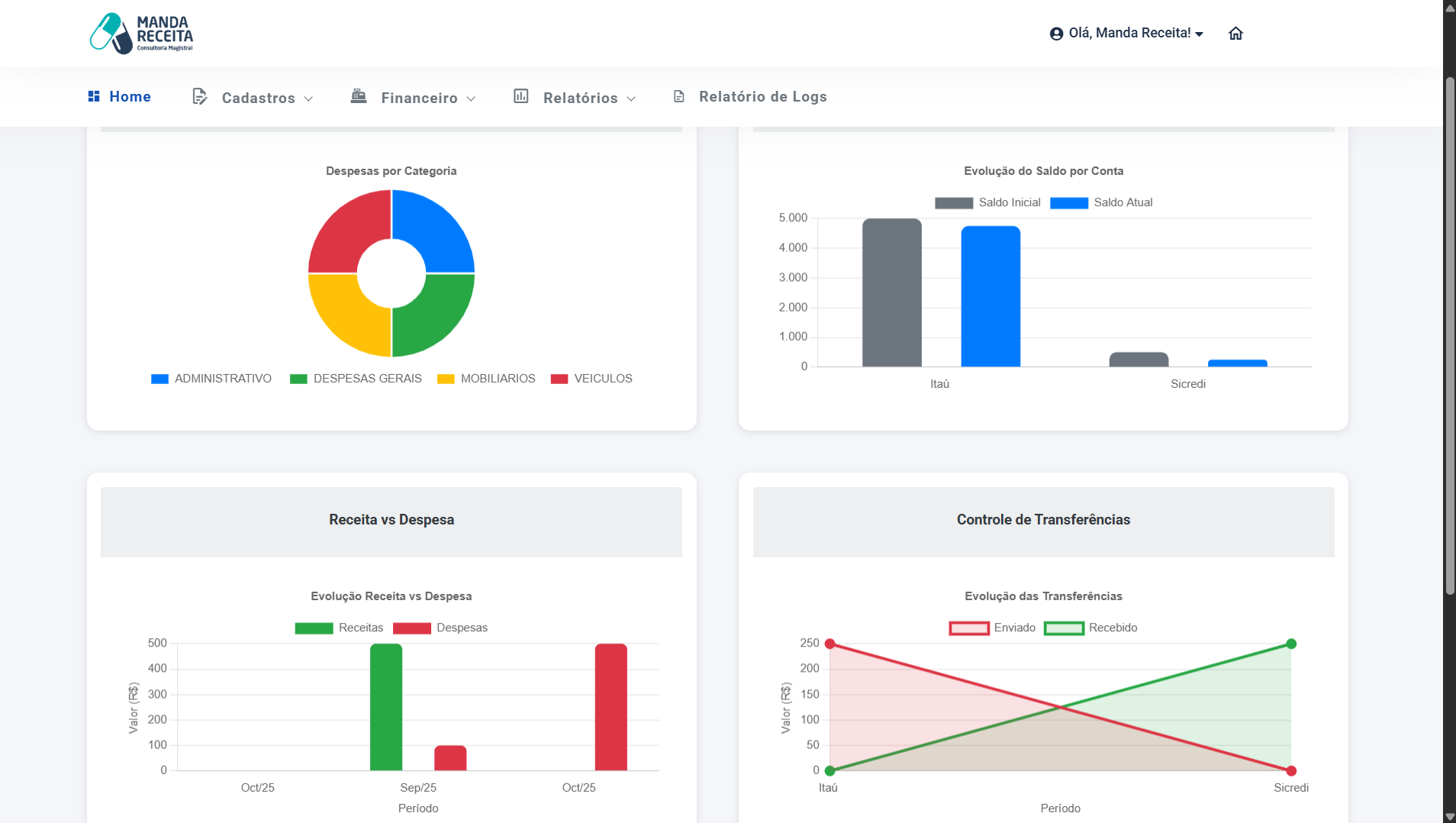Open the Relatório de Logs link

pos(762,97)
